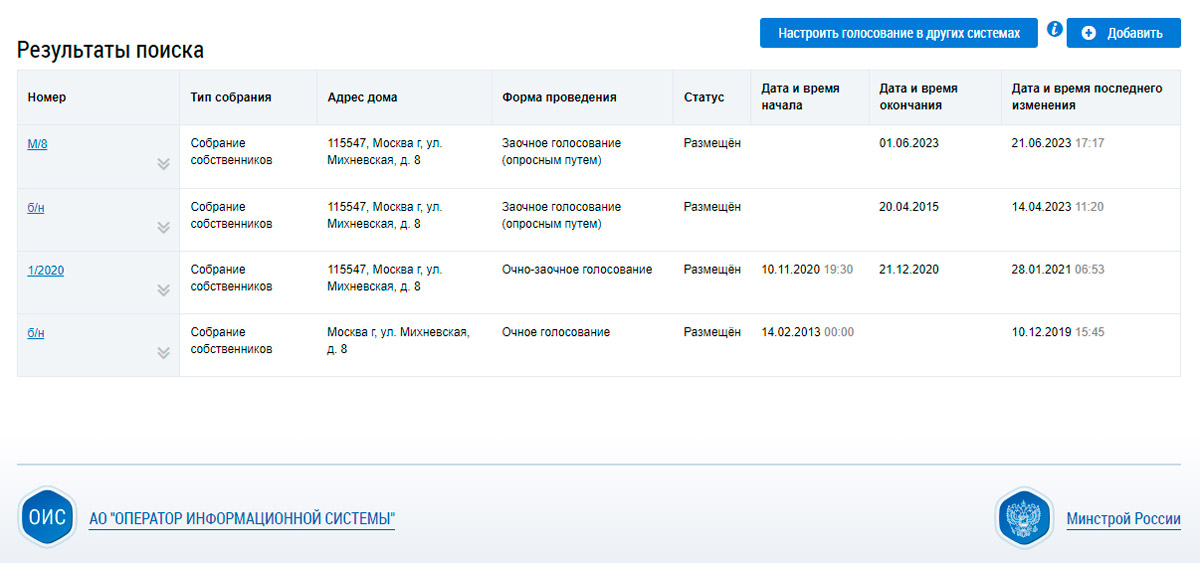This screenshot has height=563, width=1200.
Task: Open meeting number 1/2020
Action: [x=46, y=270]
